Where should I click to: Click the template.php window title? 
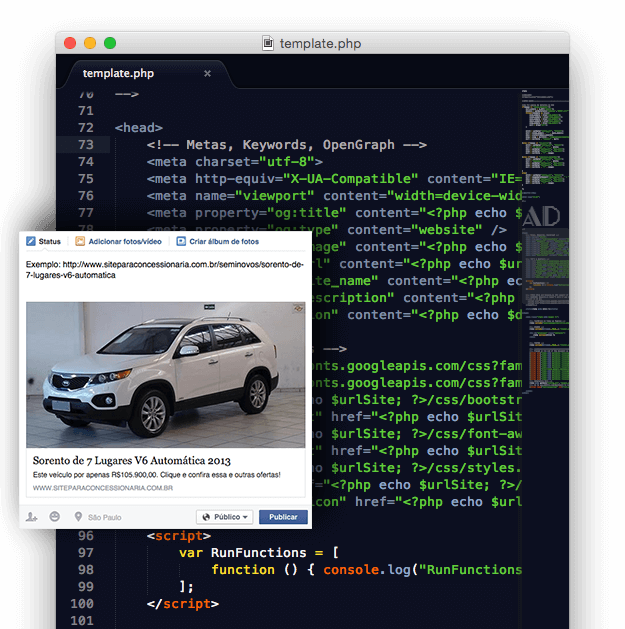click(320, 43)
